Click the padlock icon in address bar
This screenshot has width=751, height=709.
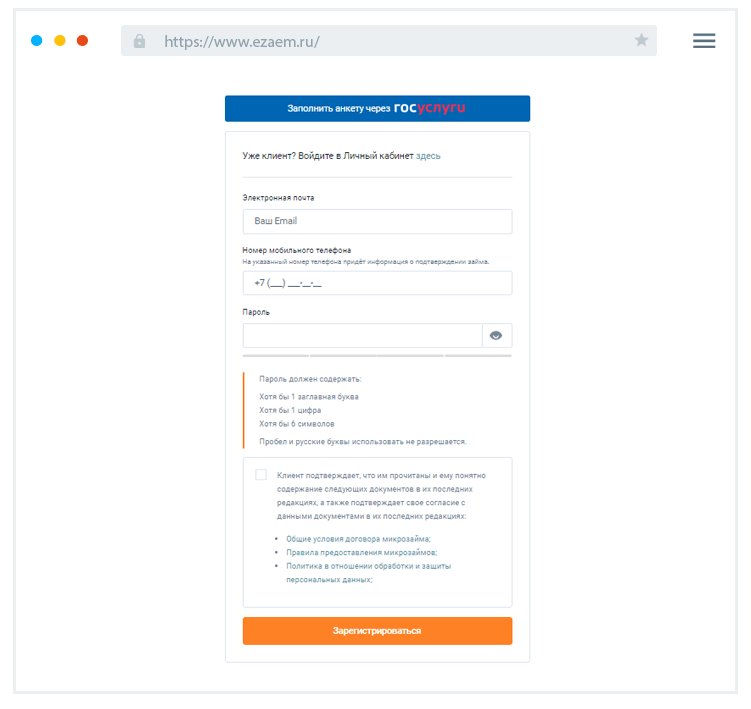click(x=139, y=41)
